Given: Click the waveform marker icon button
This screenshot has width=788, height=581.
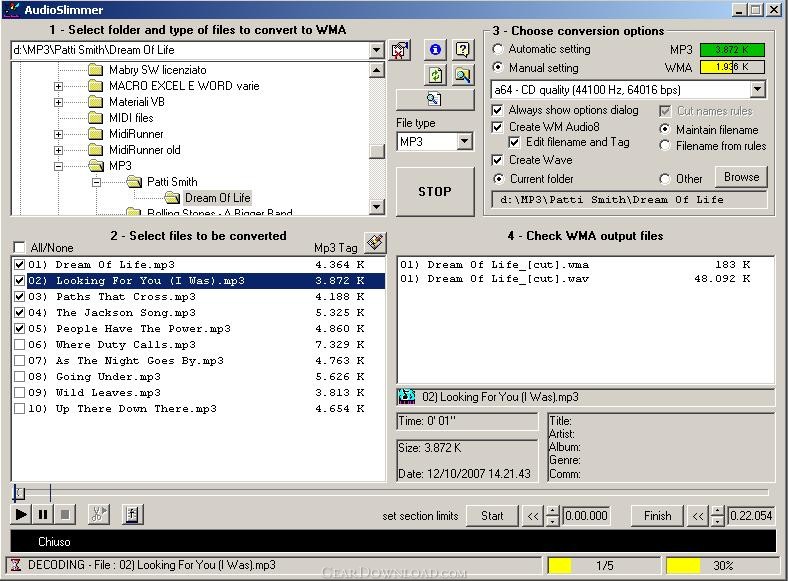Looking at the screenshot, I should point(133,514).
